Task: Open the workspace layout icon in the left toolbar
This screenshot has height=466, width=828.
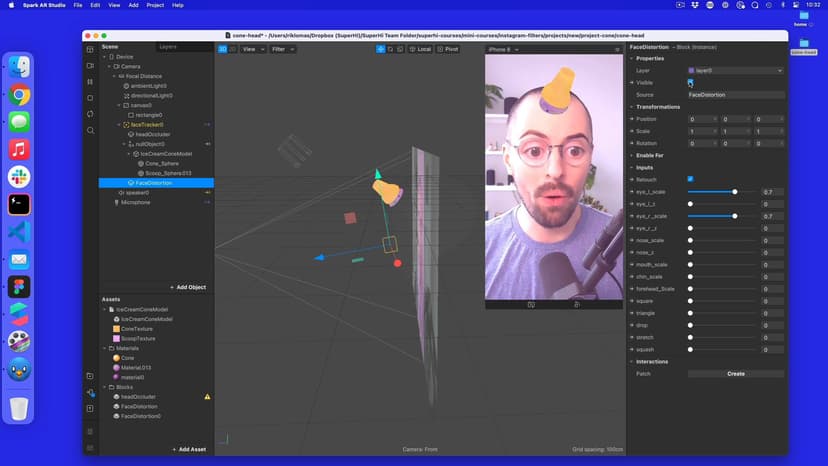Action: (x=90, y=50)
